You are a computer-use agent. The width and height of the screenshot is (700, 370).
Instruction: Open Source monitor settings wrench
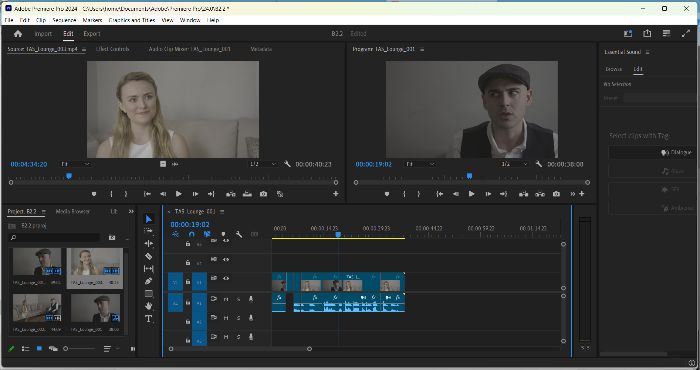click(287, 164)
